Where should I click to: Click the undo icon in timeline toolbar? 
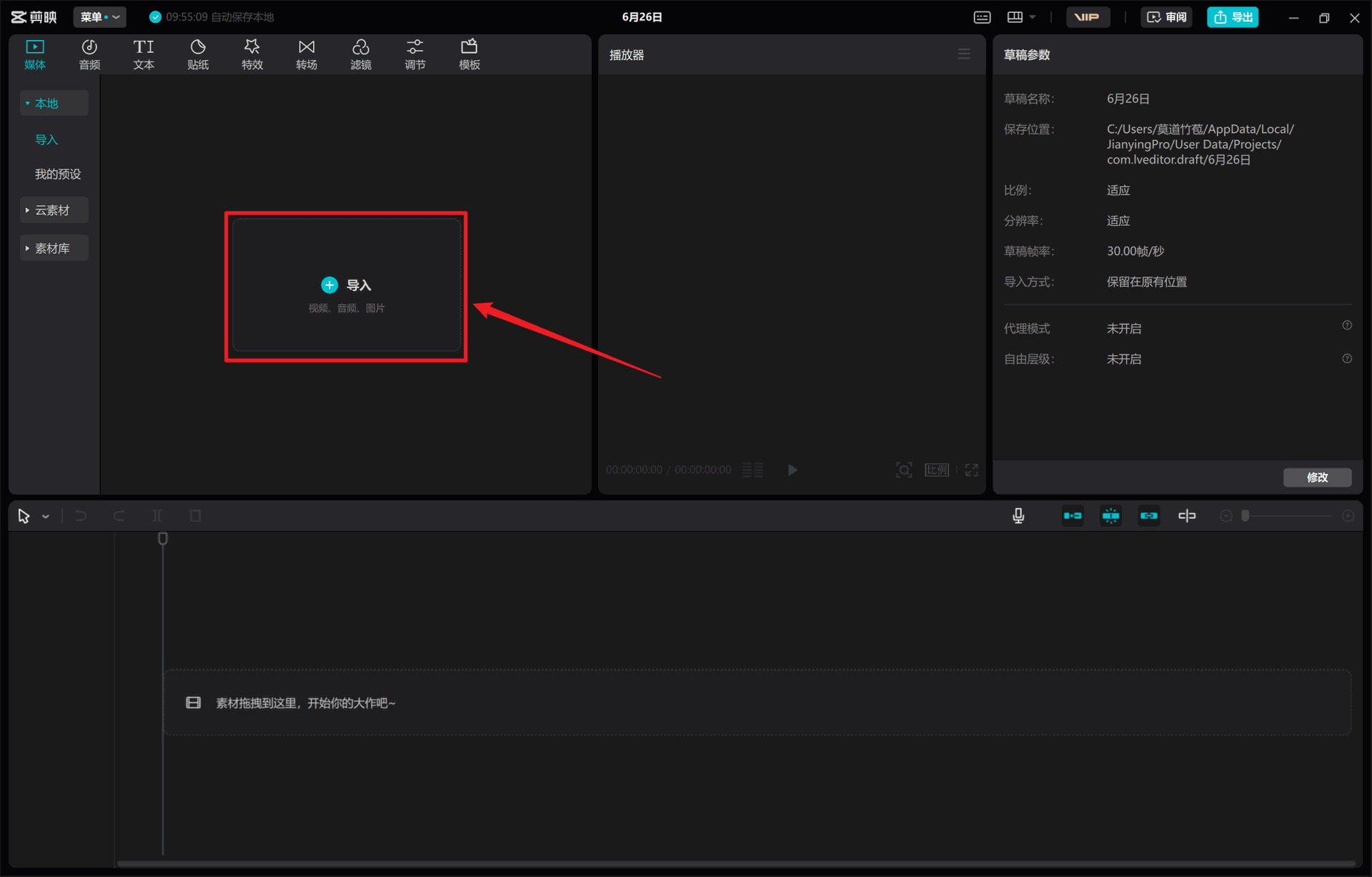click(81, 515)
